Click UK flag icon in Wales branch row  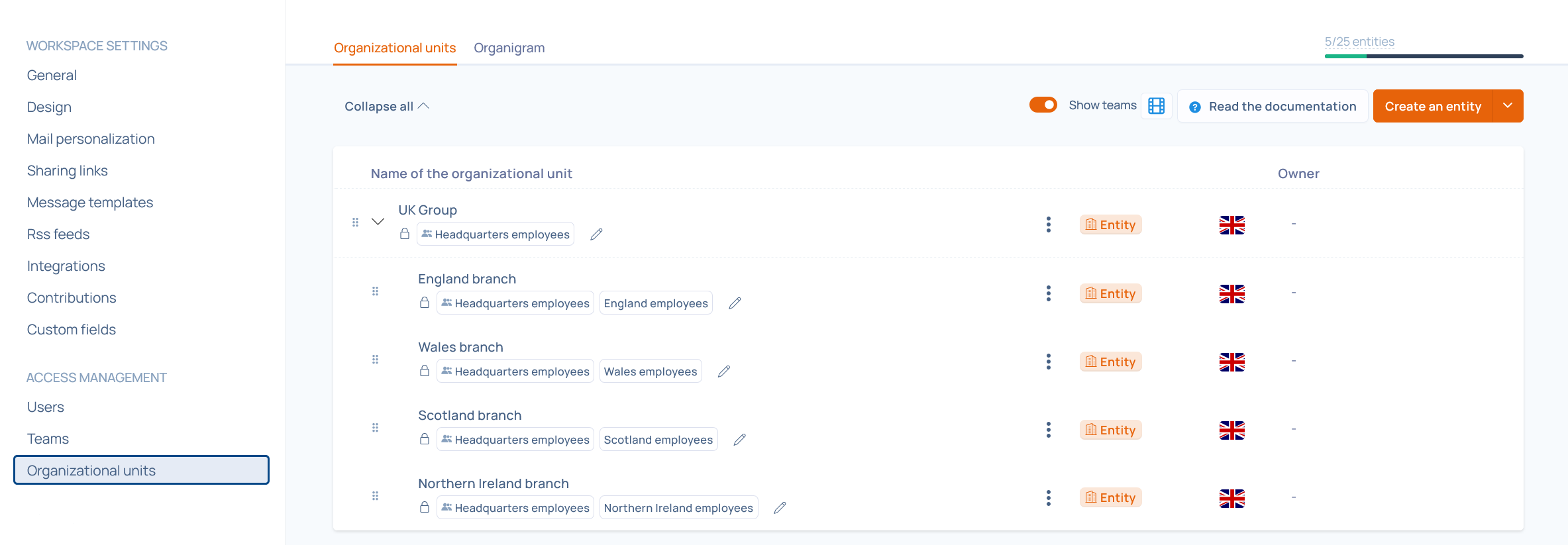coord(1231,362)
